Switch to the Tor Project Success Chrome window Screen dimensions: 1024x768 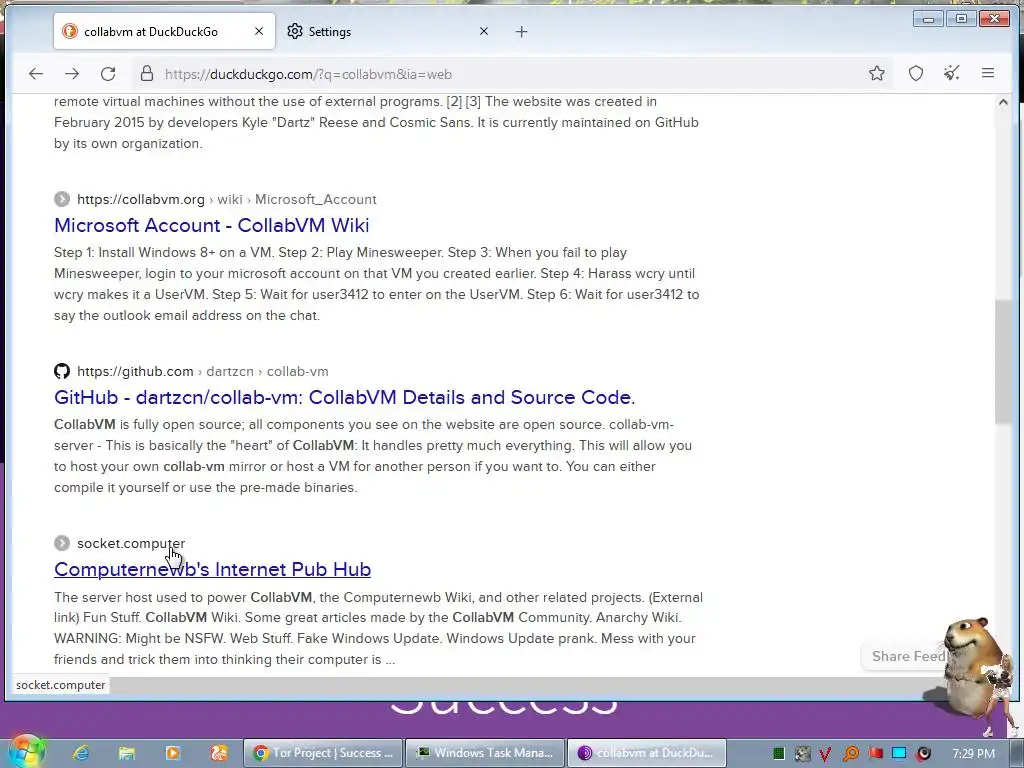pyautogui.click(x=323, y=753)
